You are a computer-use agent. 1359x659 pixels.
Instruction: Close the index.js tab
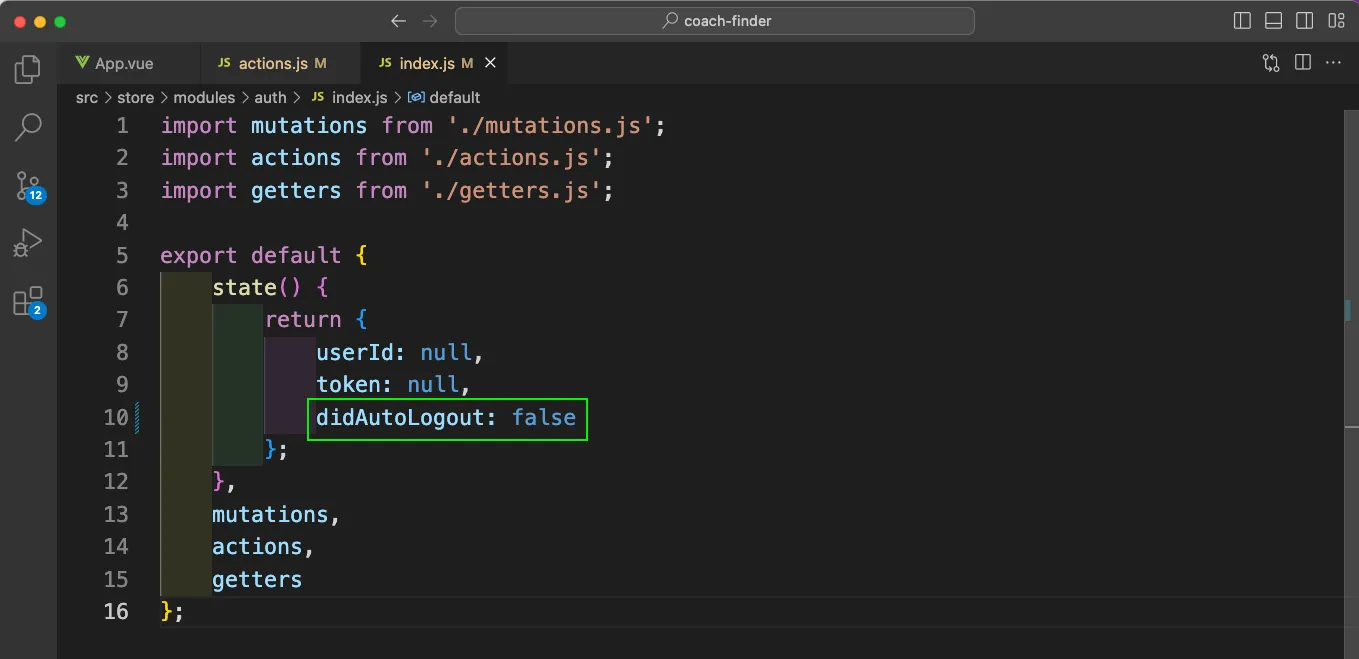pyautogui.click(x=490, y=63)
